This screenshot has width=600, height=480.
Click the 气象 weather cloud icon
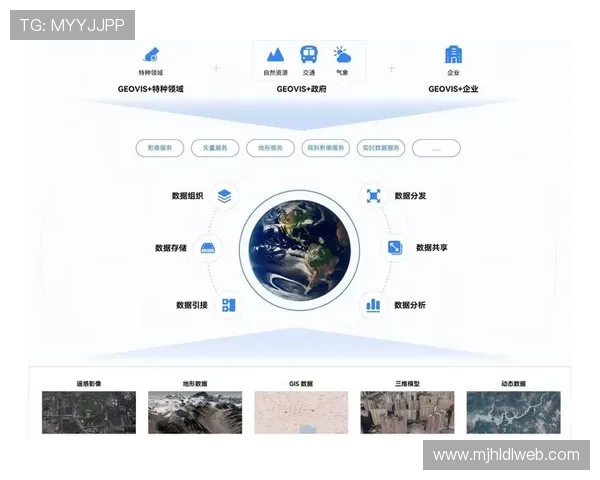click(x=342, y=54)
